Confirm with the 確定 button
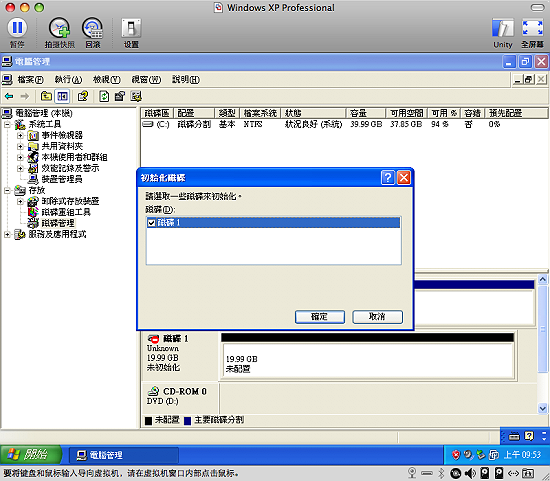Viewport: 550px width, 481px height. (x=320, y=317)
